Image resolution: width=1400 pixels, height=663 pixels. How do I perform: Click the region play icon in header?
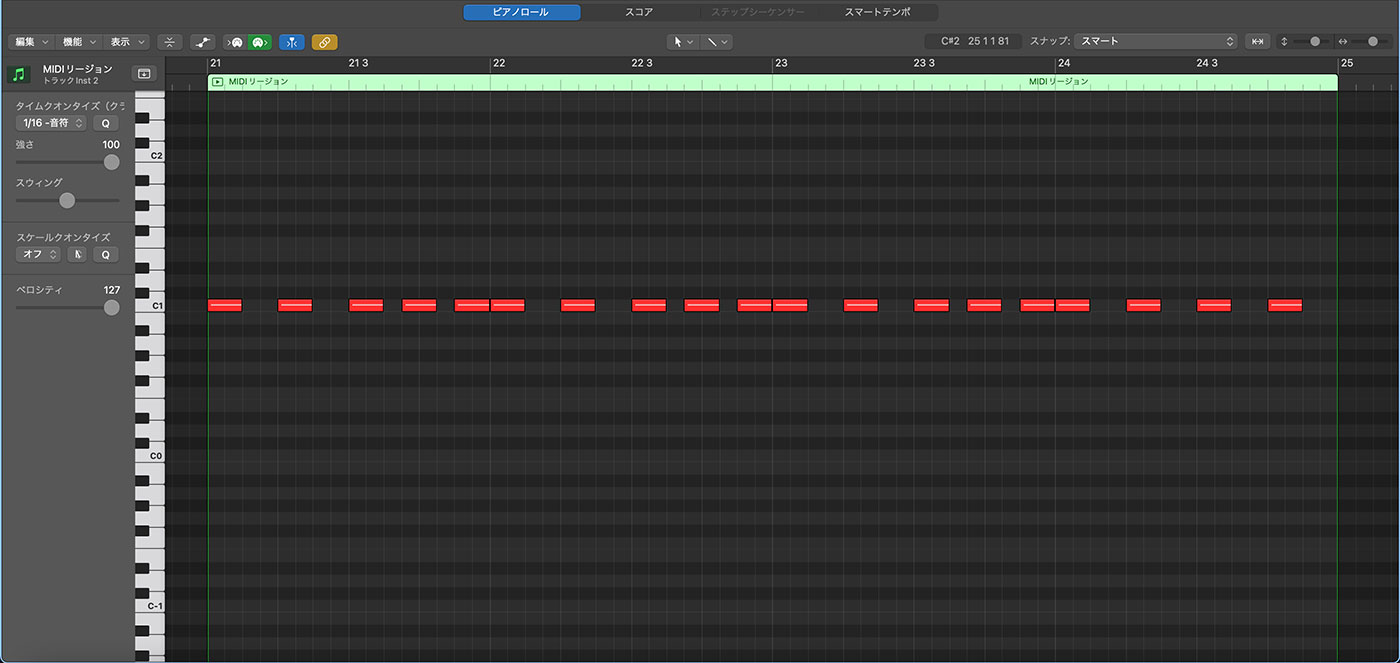click(x=217, y=82)
